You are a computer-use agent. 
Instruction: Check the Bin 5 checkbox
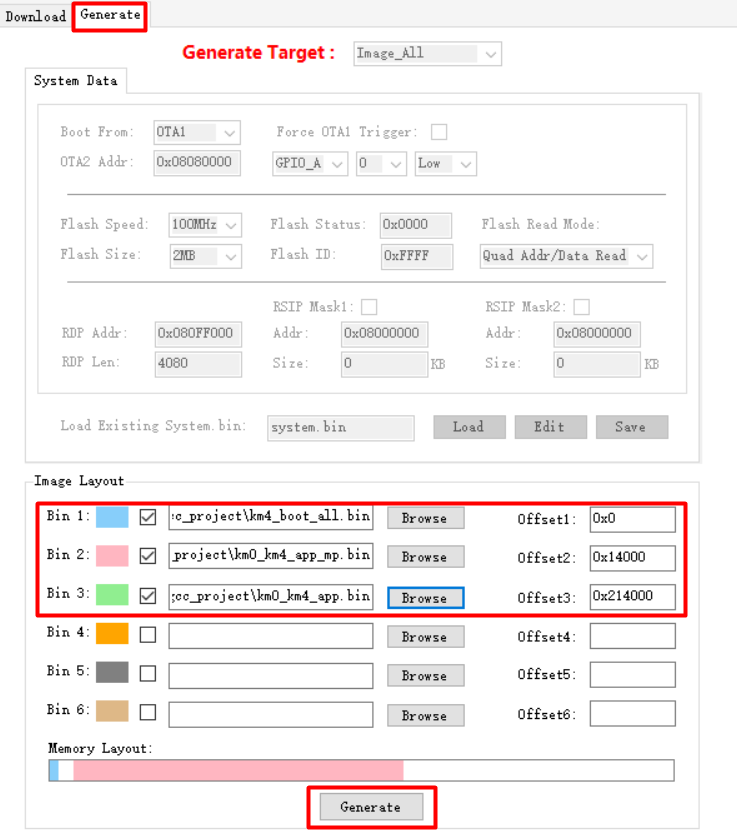point(148,673)
